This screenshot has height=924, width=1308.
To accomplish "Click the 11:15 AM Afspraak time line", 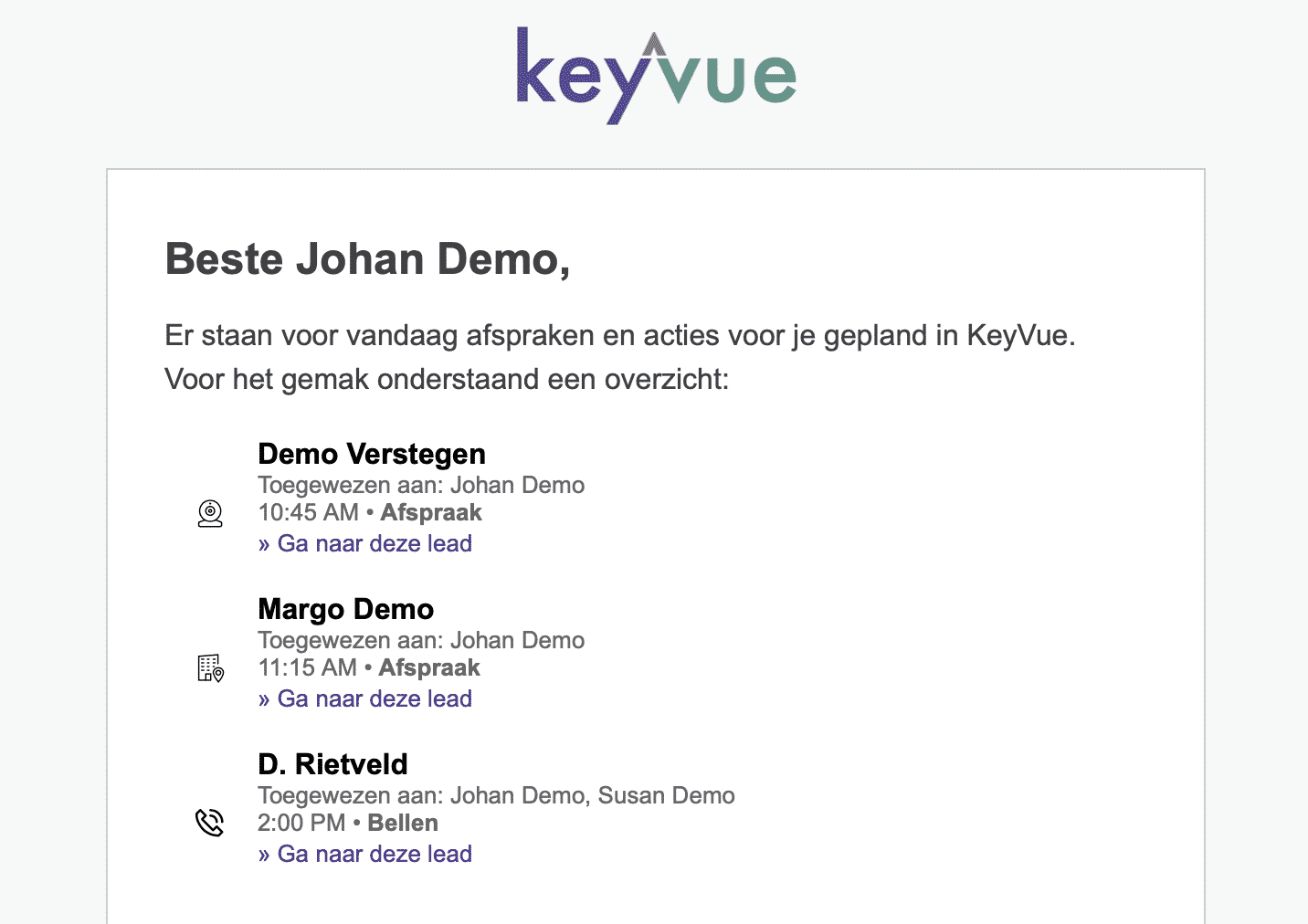I will click(x=369, y=667).
